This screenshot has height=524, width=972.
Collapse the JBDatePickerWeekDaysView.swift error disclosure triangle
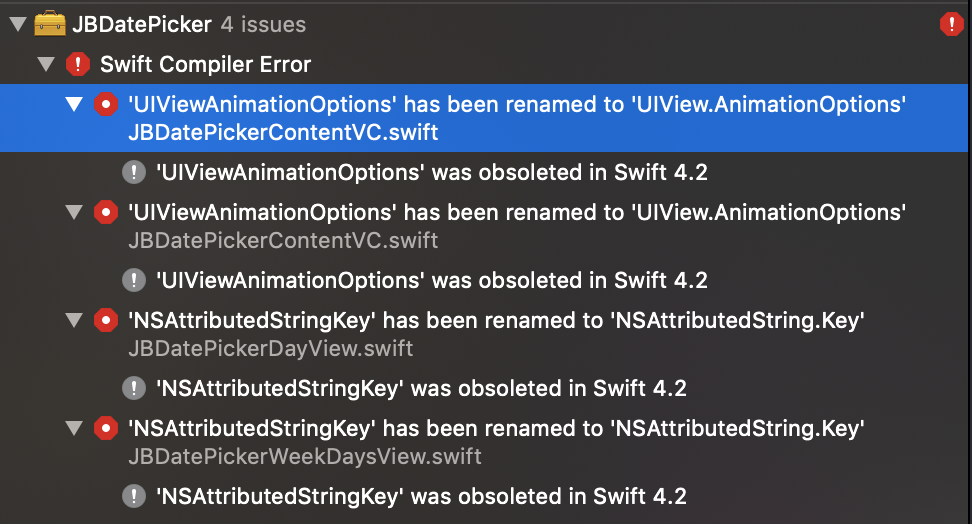[73, 428]
